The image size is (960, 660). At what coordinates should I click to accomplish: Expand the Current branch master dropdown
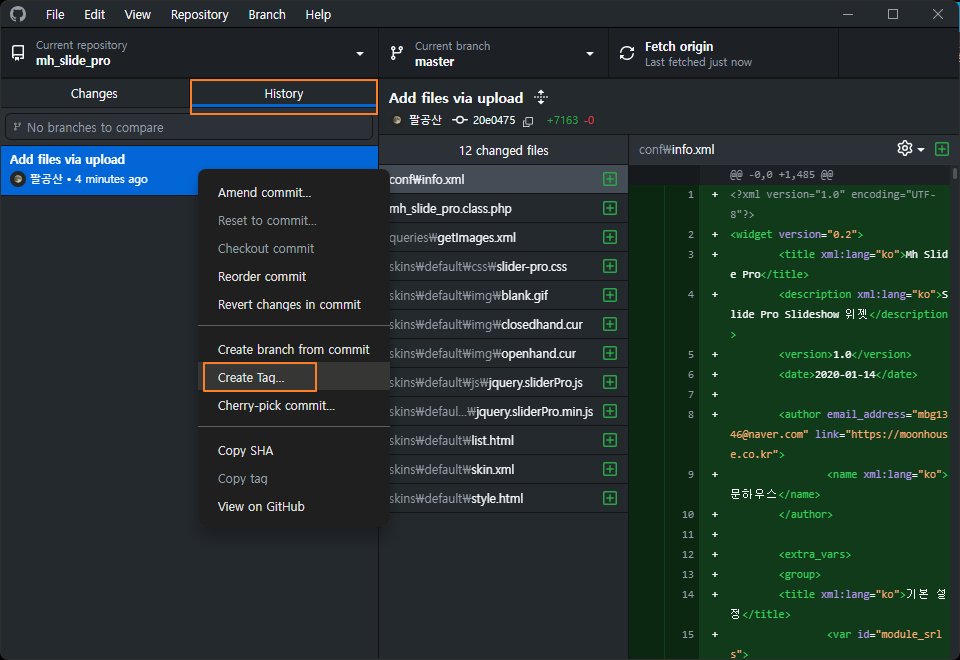click(493, 53)
